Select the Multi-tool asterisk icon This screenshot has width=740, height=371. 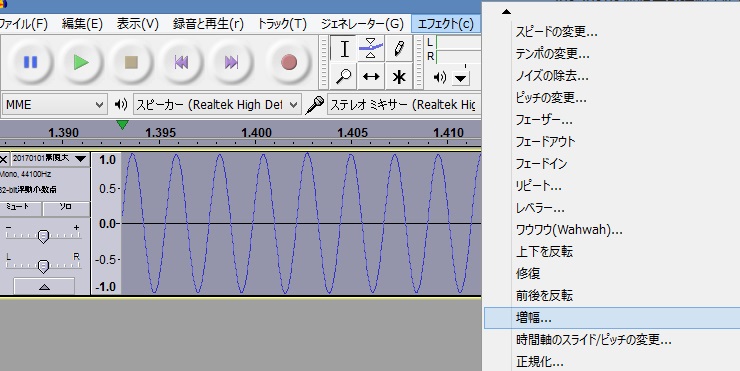click(399, 76)
